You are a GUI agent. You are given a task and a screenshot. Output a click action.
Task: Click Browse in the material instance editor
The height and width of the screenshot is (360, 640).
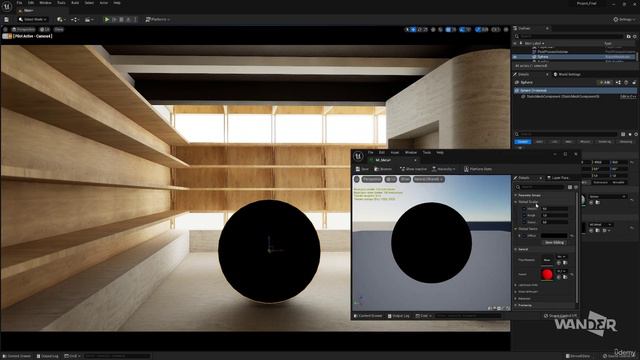(x=383, y=169)
